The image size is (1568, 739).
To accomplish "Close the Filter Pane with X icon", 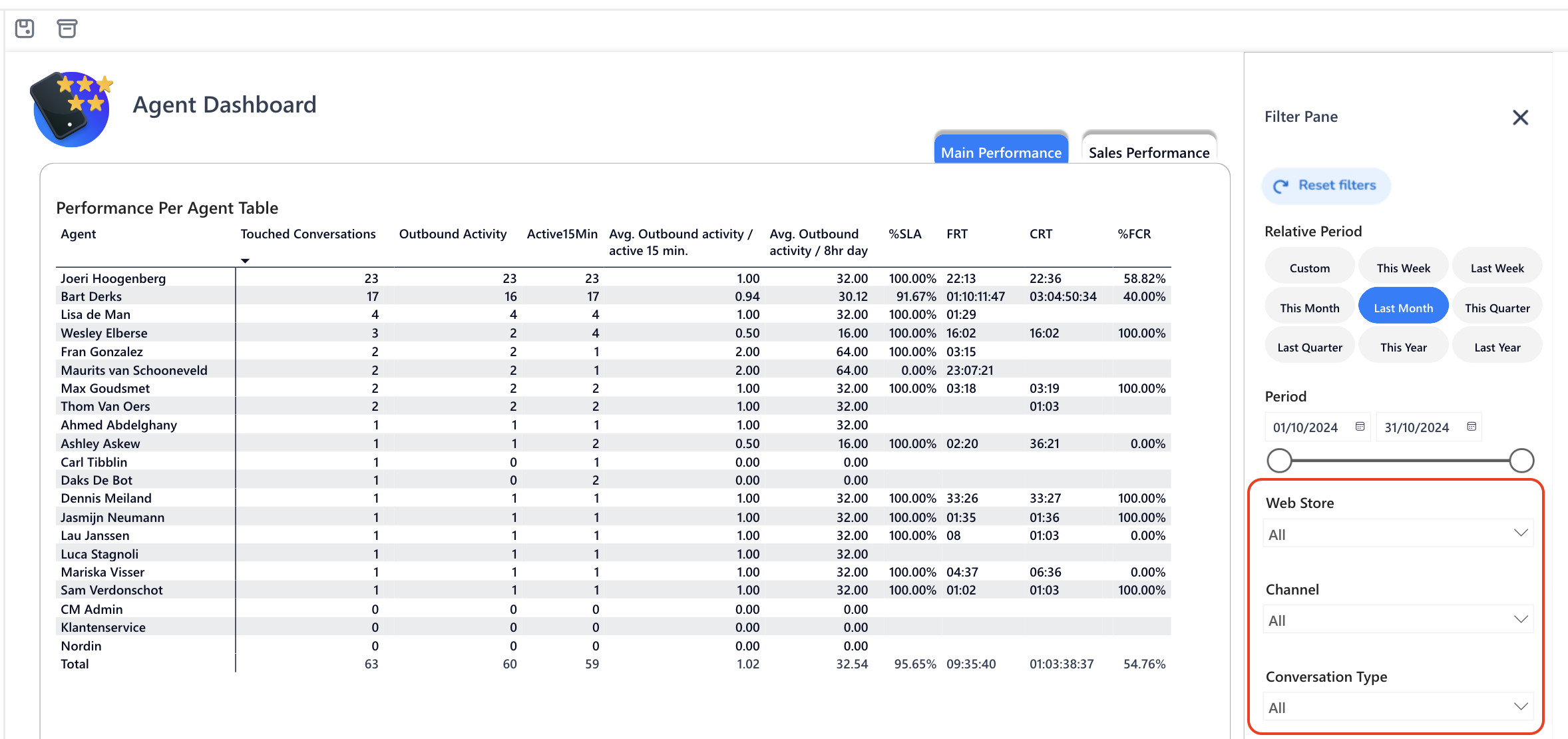I will tap(1520, 118).
